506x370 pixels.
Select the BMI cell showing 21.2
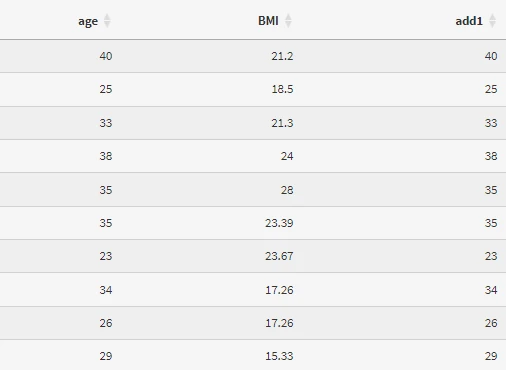click(282, 56)
